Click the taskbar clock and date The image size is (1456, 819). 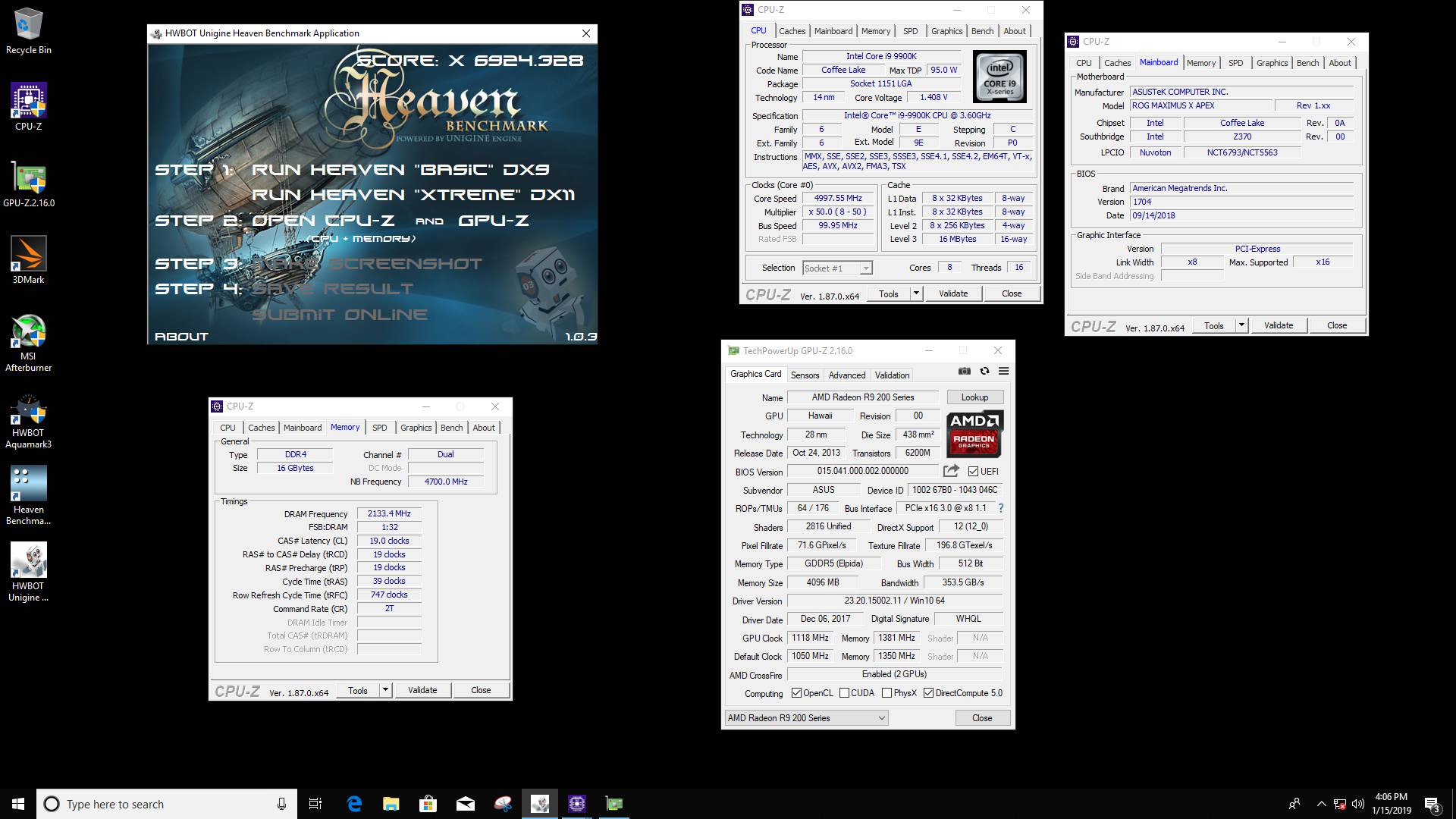coord(1391,804)
